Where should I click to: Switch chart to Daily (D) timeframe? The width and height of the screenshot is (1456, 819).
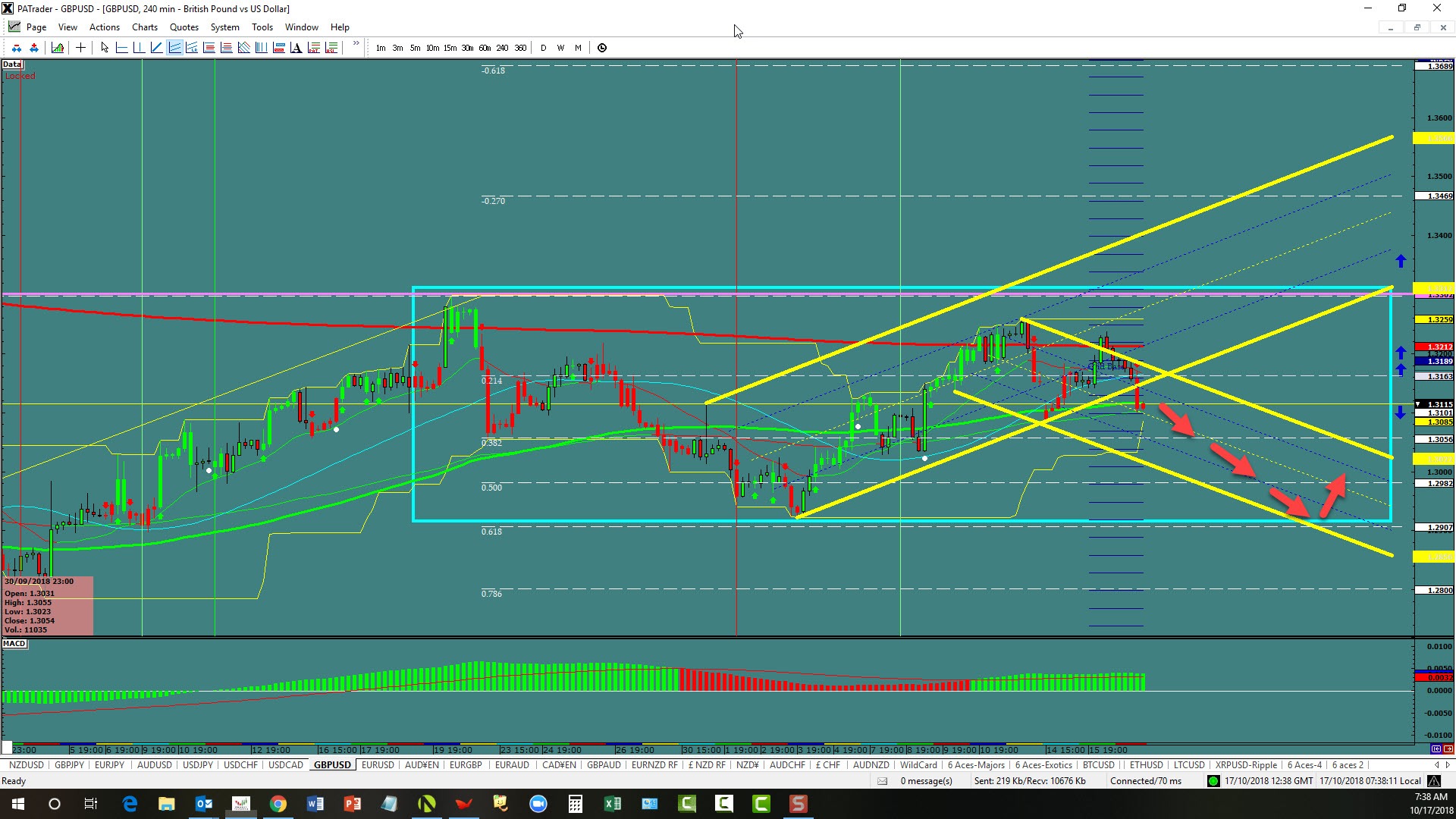(x=543, y=48)
